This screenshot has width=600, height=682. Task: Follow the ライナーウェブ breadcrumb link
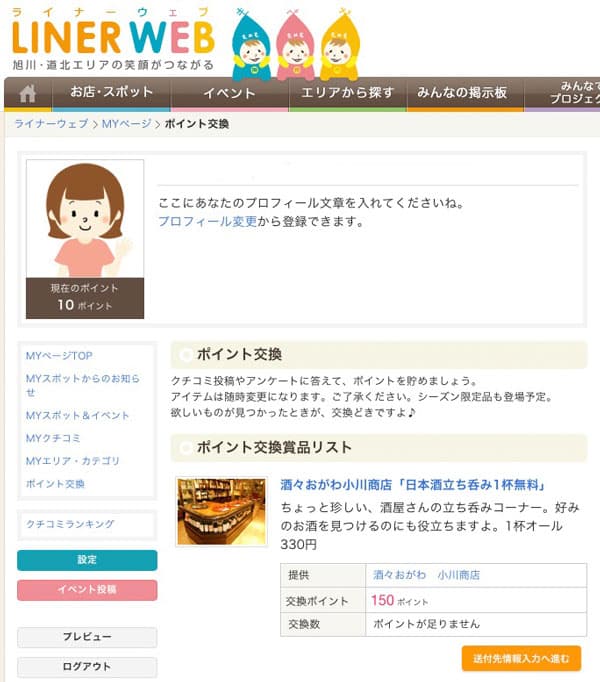[x=51, y=124]
